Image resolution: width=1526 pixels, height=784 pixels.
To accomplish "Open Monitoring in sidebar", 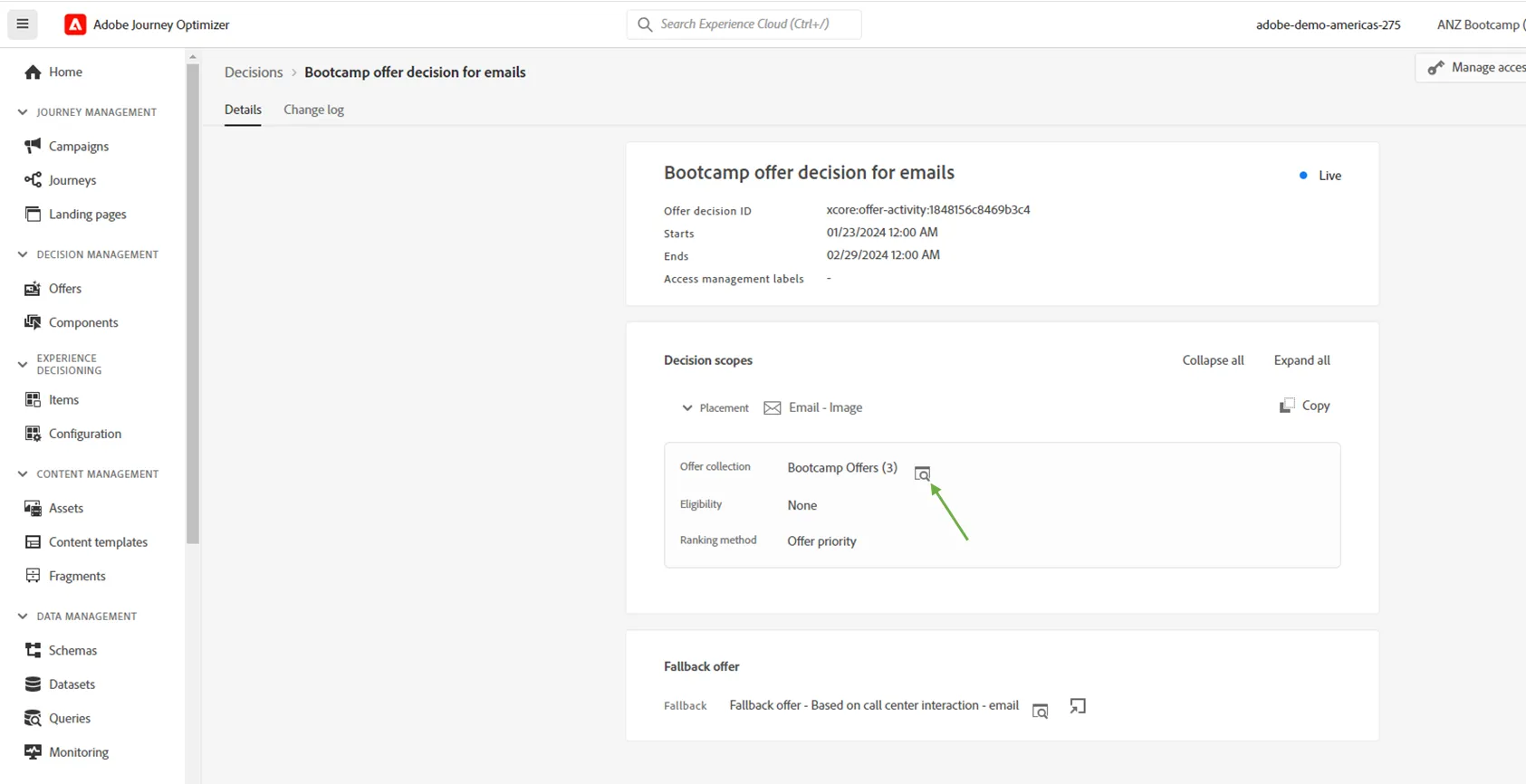I will 79,752.
